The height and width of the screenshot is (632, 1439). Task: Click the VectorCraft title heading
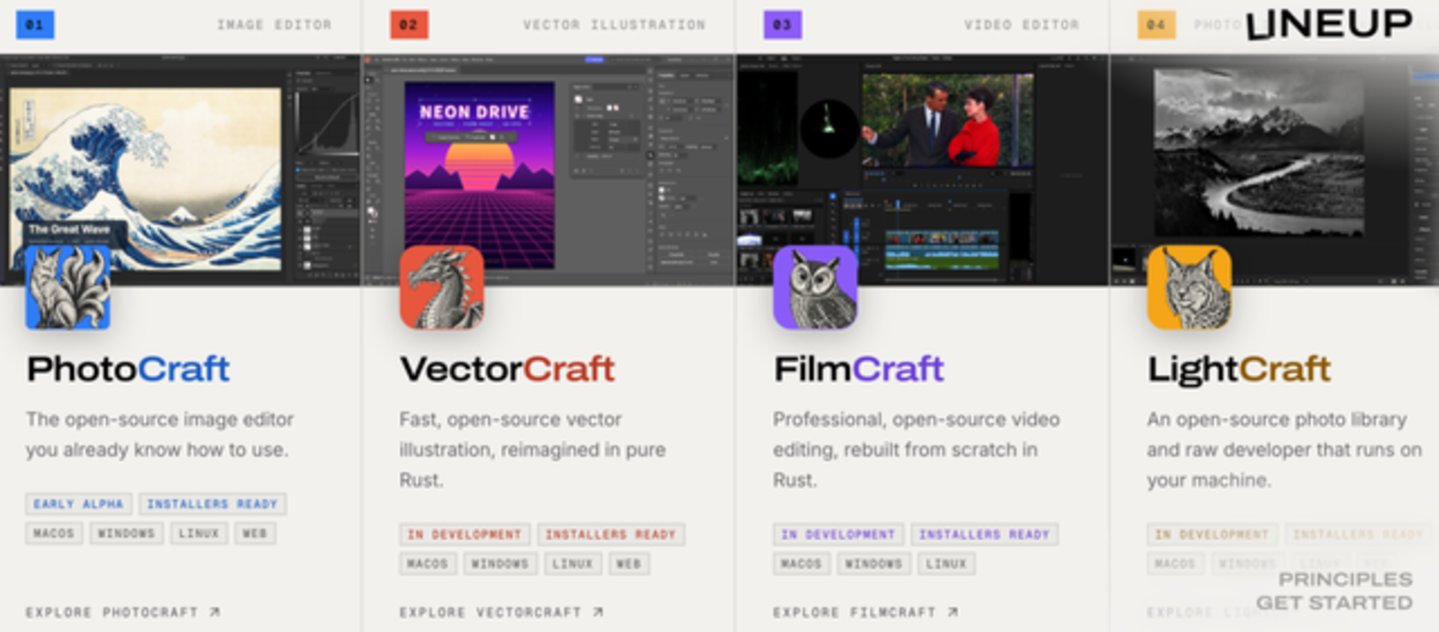[507, 369]
